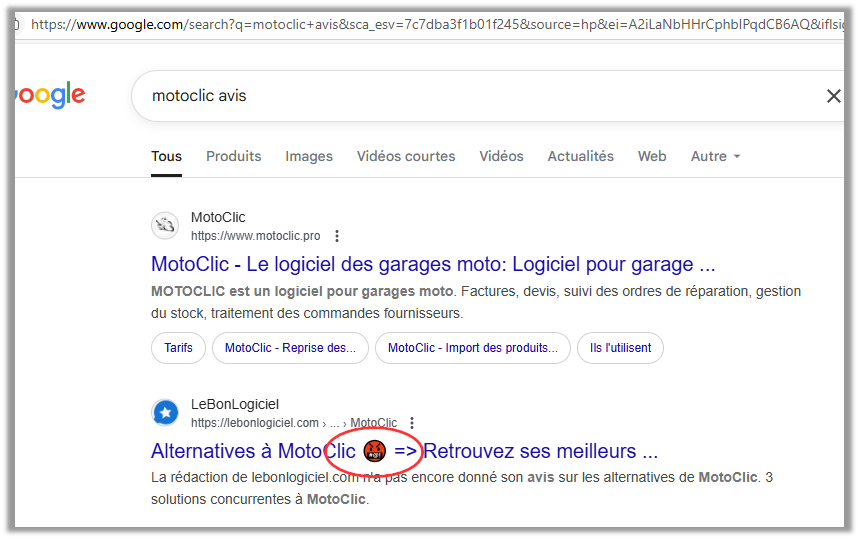Switch to the Images tab

tap(309, 156)
